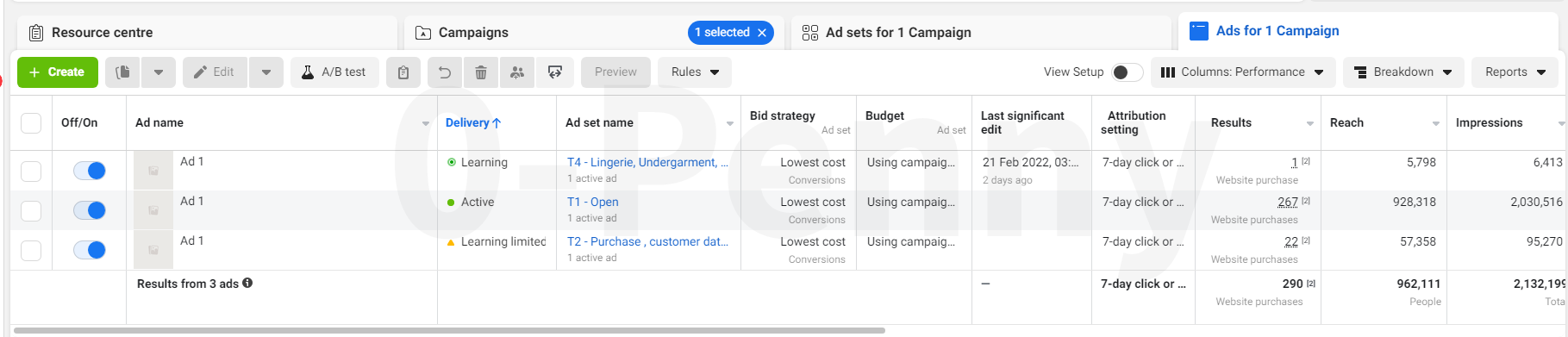Viewport: 1568px width, 337px height.
Task: Click the audience people icon in toolbar
Action: 517,72
